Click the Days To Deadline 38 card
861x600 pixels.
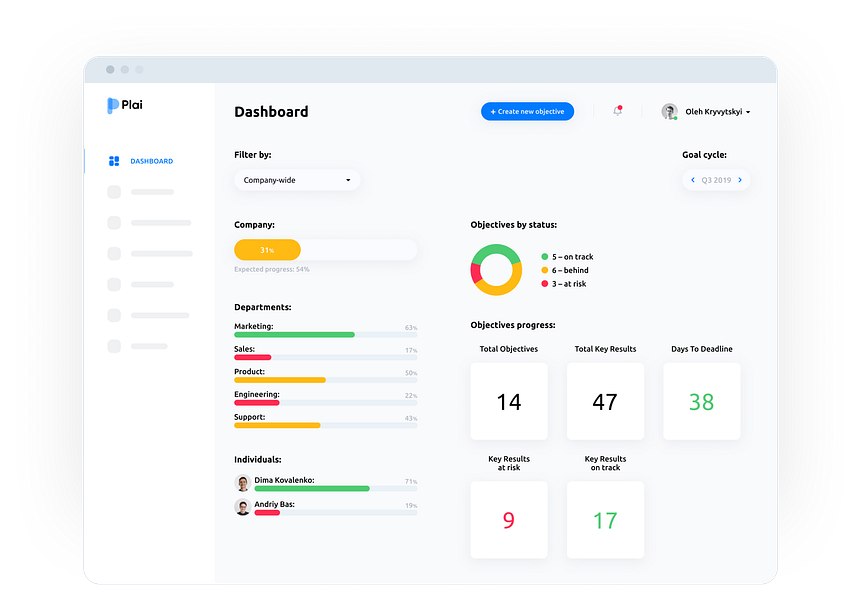[702, 401]
